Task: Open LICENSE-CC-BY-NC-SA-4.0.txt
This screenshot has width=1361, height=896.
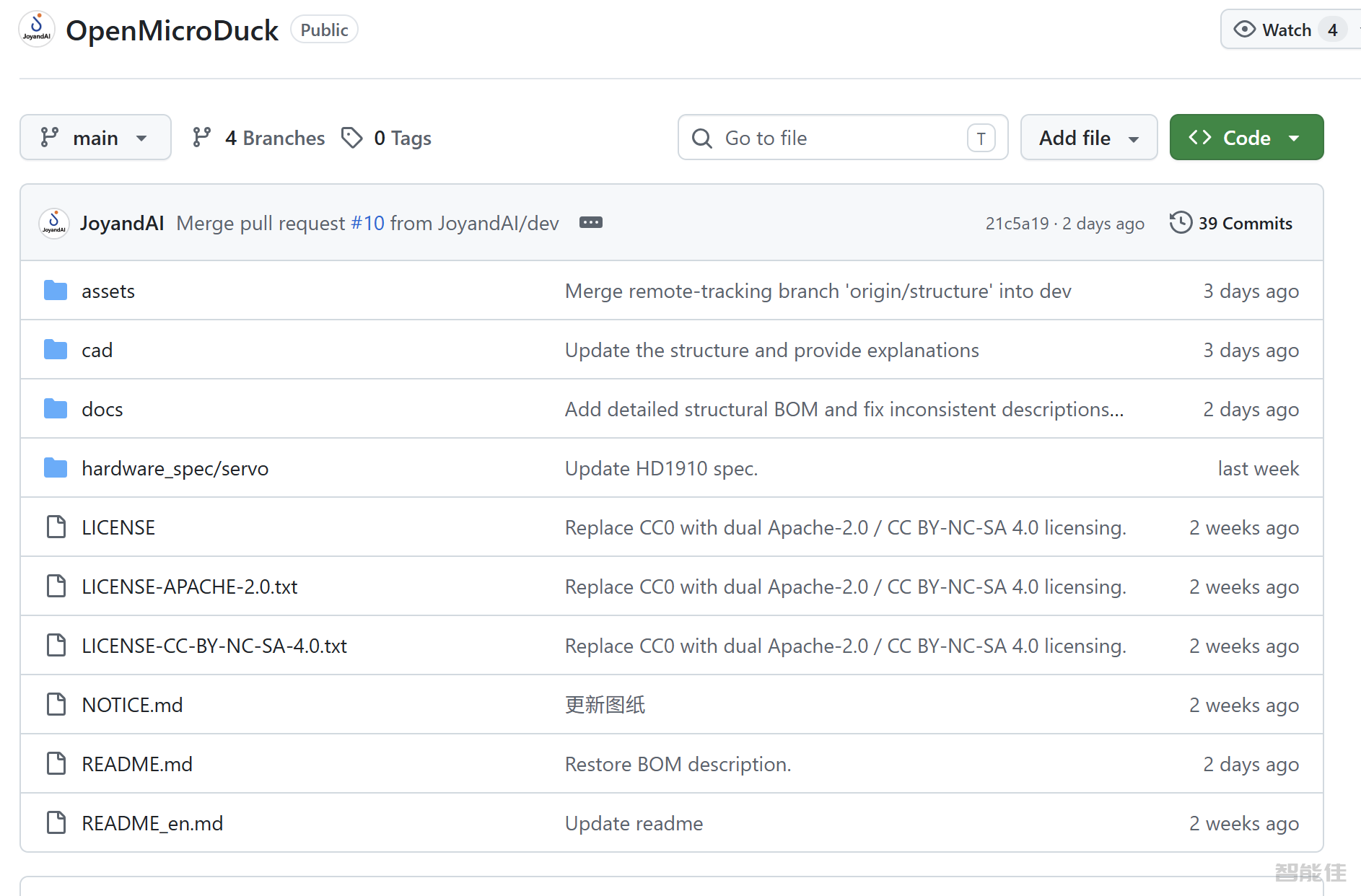Action: [x=214, y=646]
